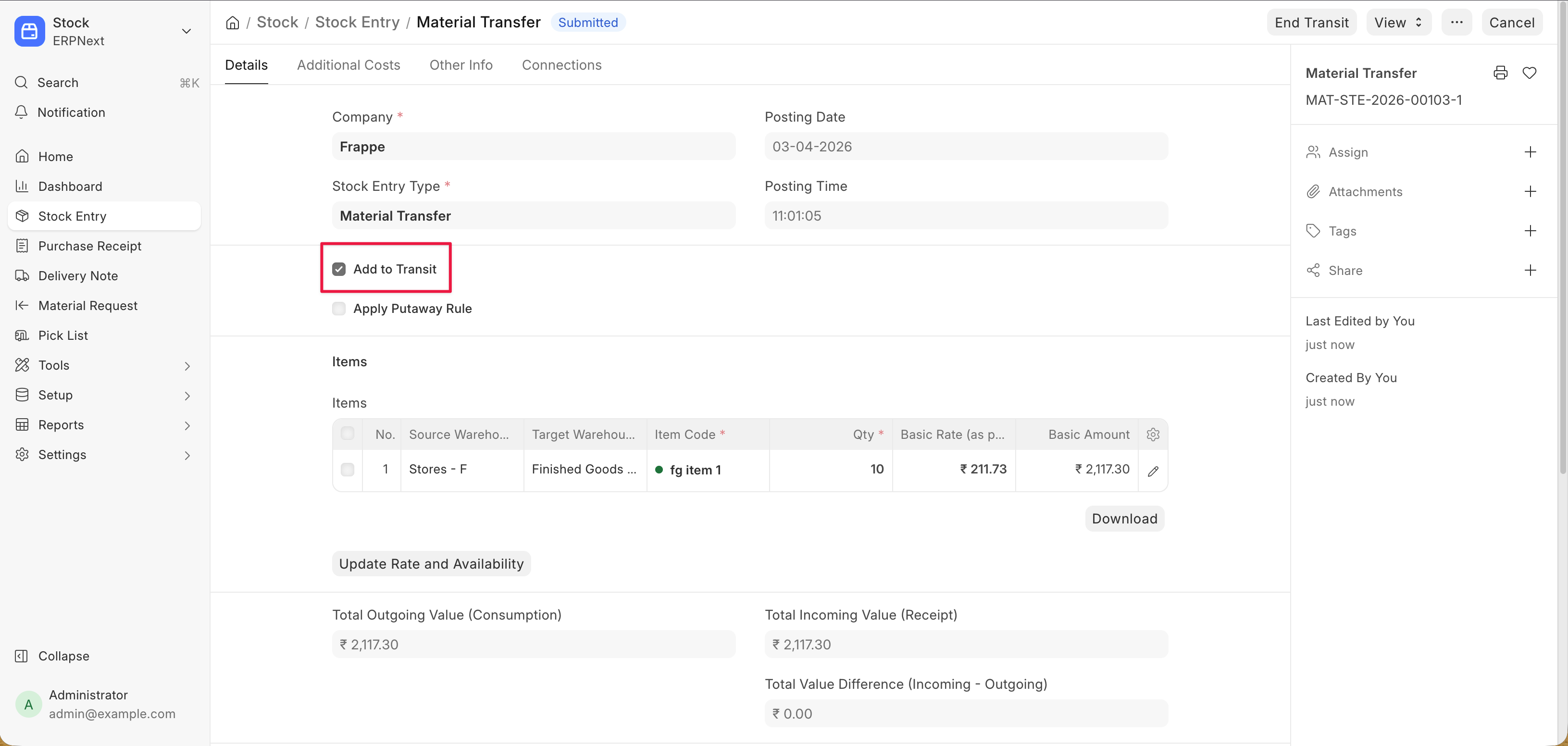This screenshot has width=1568, height=746.
Task: Click the End Transit button
Action: 1311,23
